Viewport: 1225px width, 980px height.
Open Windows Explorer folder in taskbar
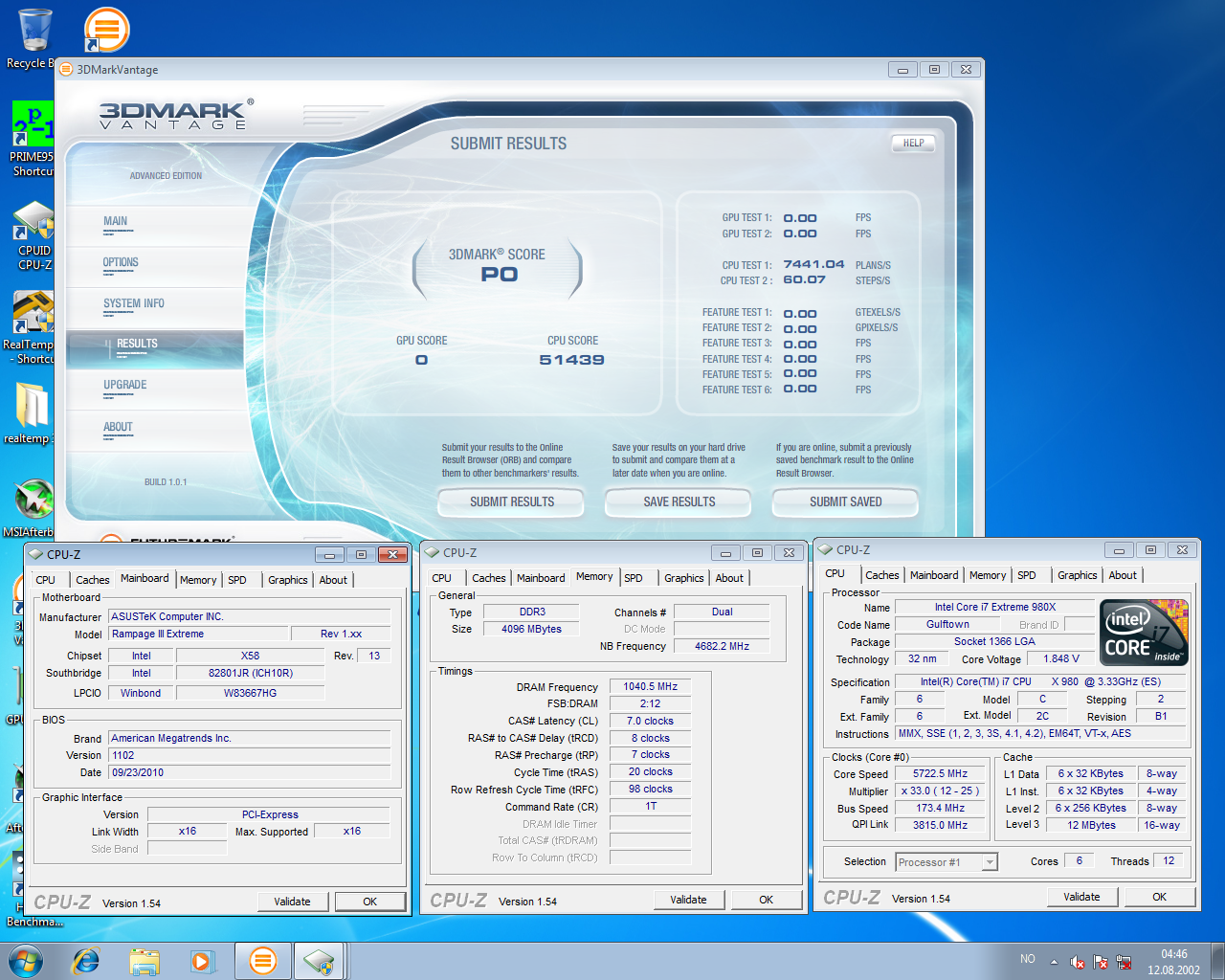coord(145,961)
